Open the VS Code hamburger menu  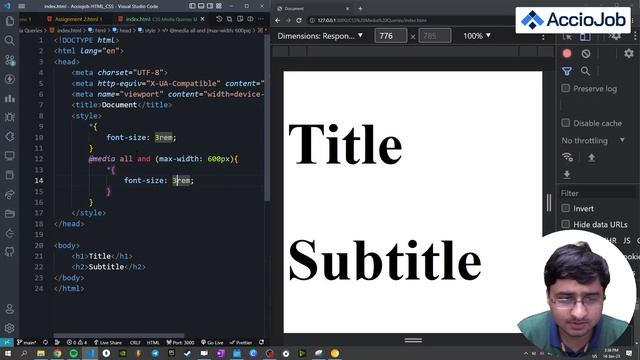22,6
